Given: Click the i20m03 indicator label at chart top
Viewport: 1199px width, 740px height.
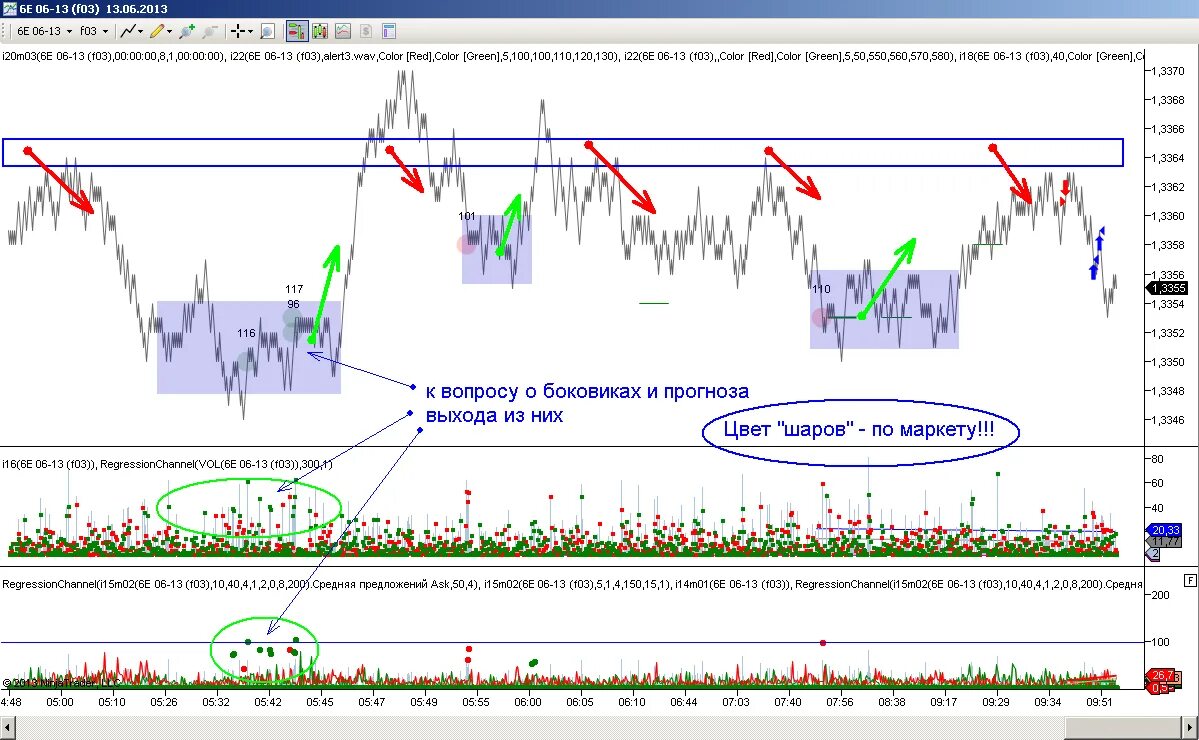Looking at the screenshot, I should click(x=113, y=56).
